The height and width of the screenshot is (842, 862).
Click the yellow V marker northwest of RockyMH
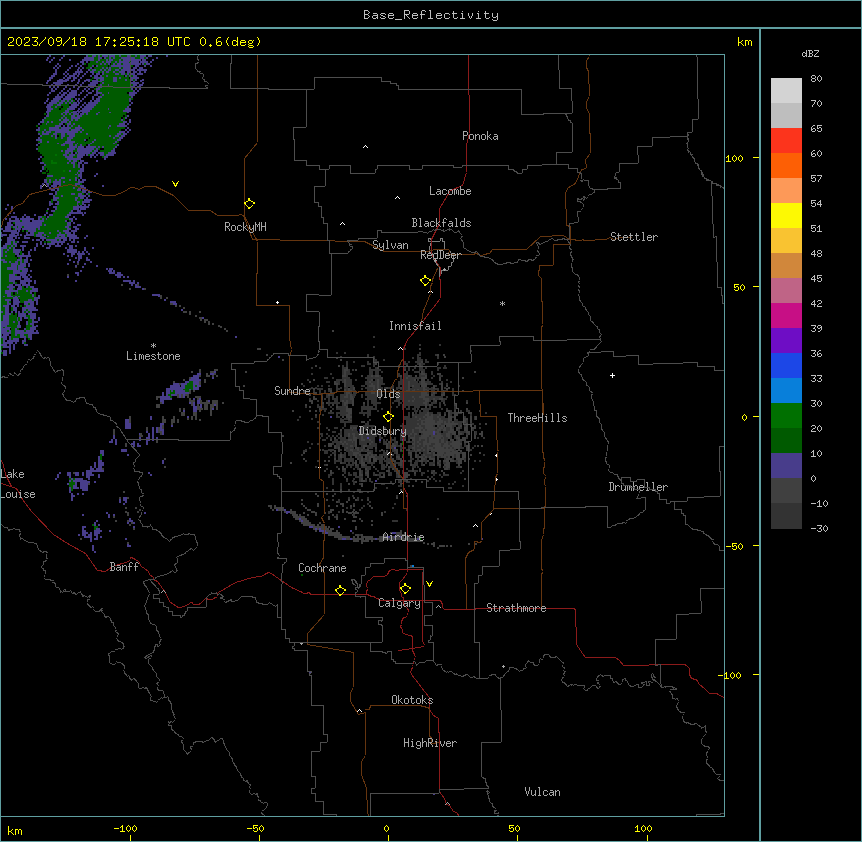175,184
